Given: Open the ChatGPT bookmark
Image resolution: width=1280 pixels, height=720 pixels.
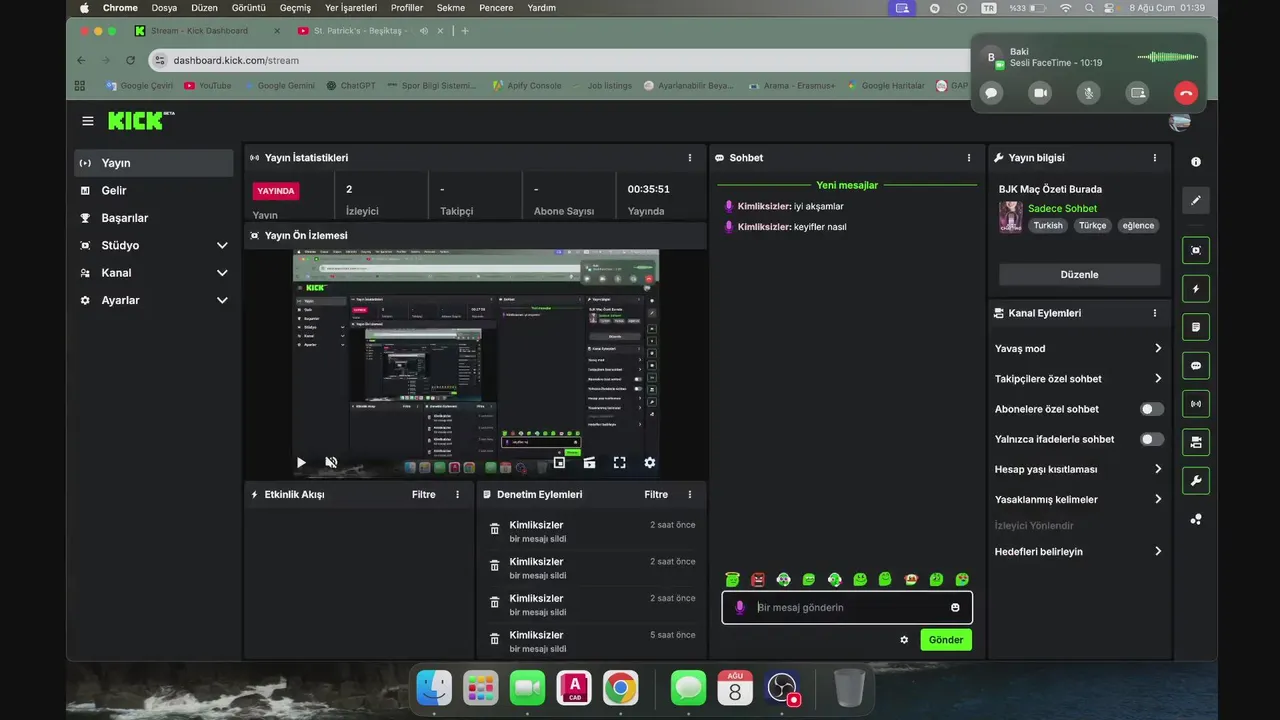Looking at the screenshot, I should coord(351,86).
